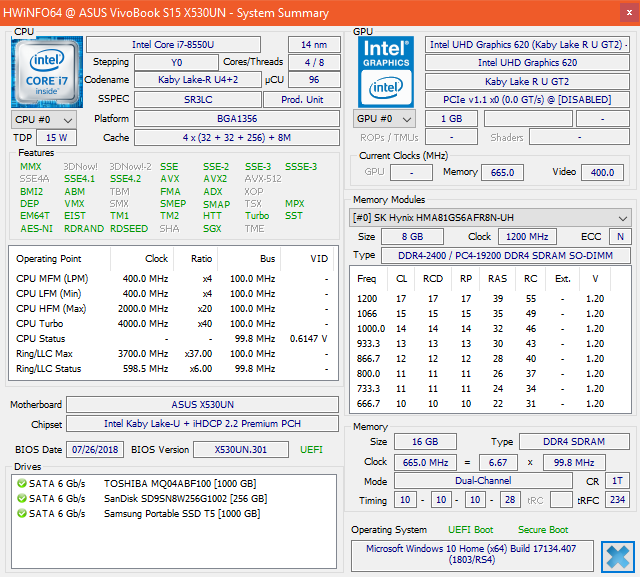Click the Intel Graphics logo
640x577 pixels.
(x=385, y=71)
